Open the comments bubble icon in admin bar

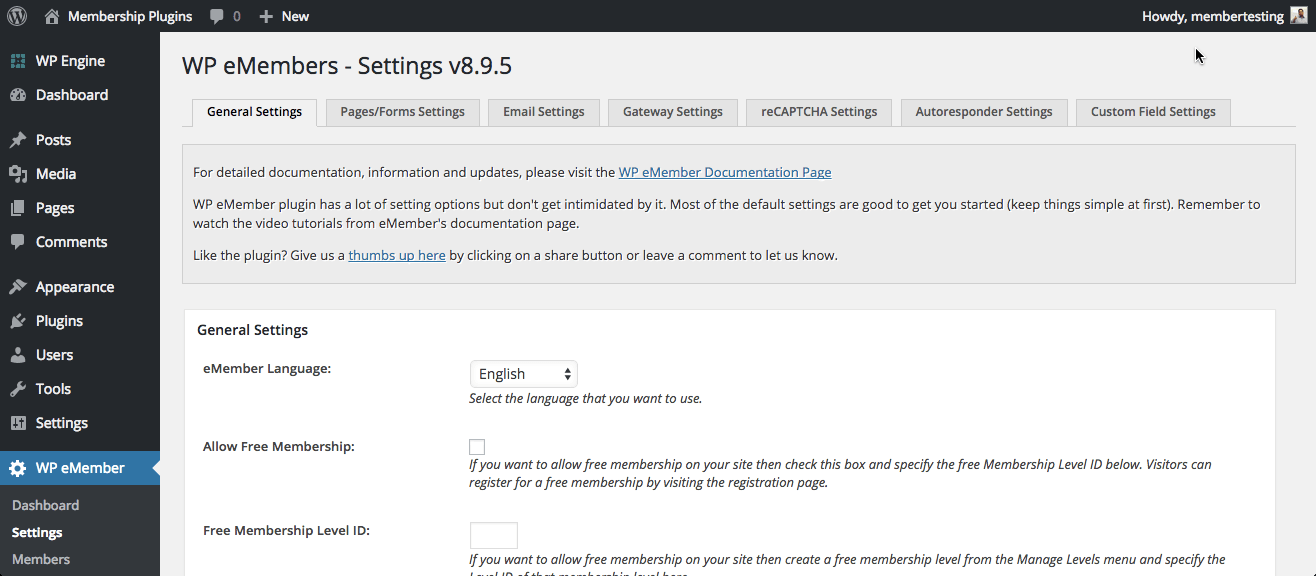coord(217,16)
